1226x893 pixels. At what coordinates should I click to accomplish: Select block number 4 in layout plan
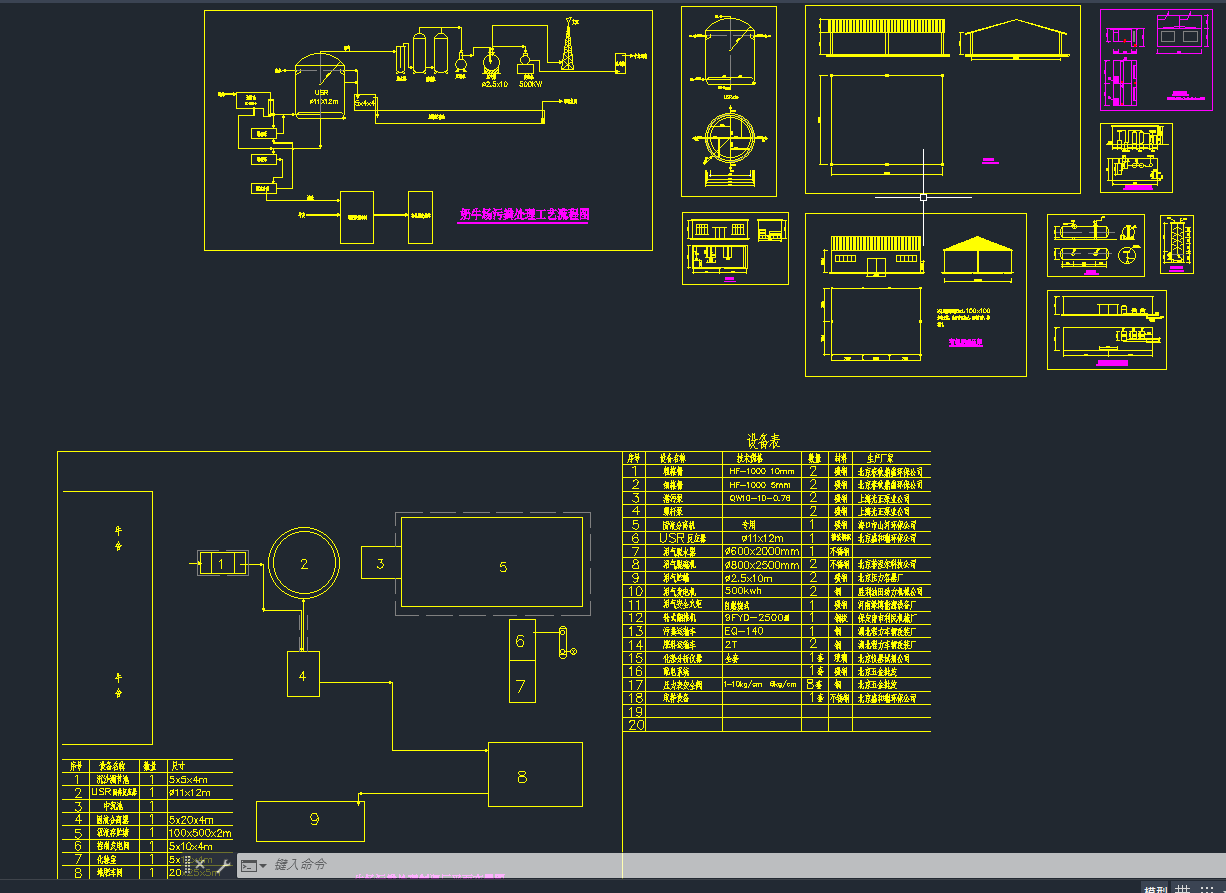click(303, 674)
